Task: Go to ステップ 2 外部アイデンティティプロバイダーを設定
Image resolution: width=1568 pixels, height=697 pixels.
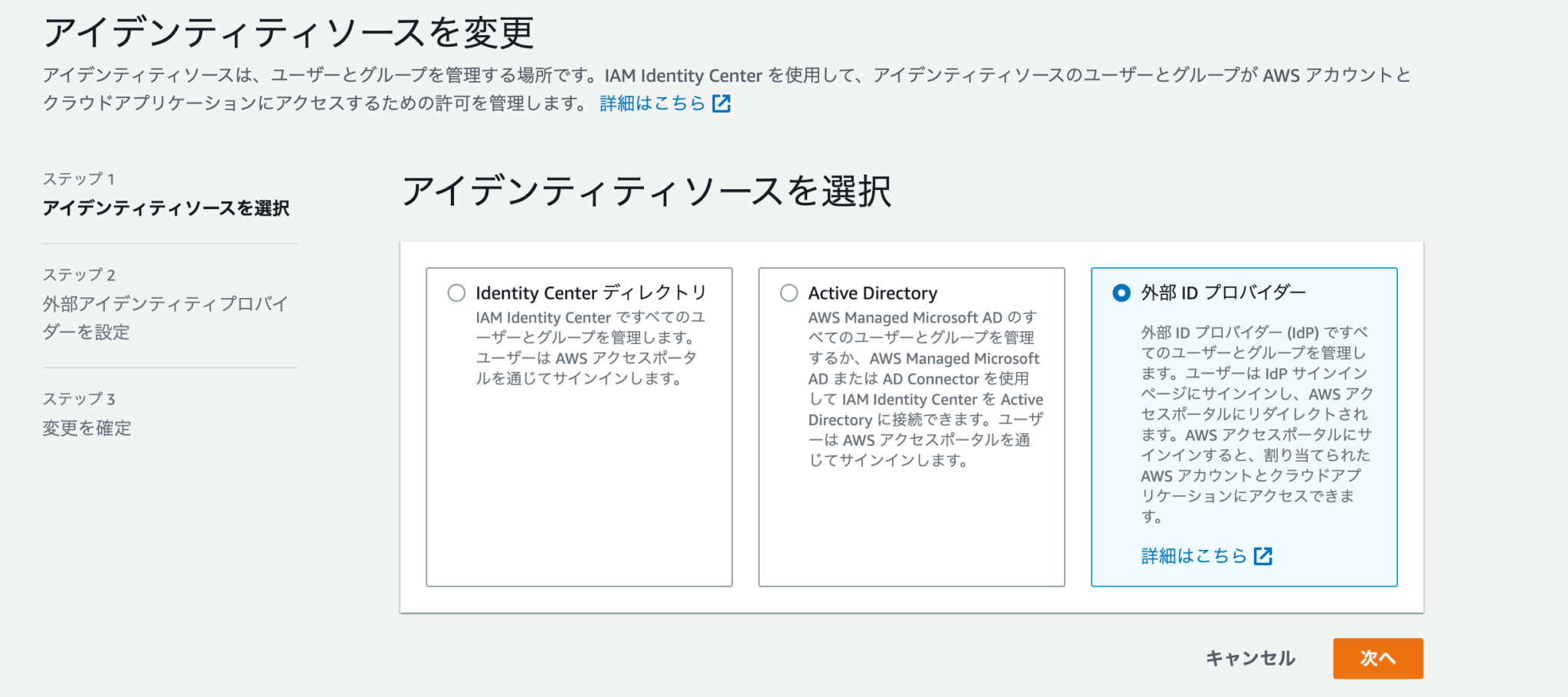Action: click(x=165, y=318)
